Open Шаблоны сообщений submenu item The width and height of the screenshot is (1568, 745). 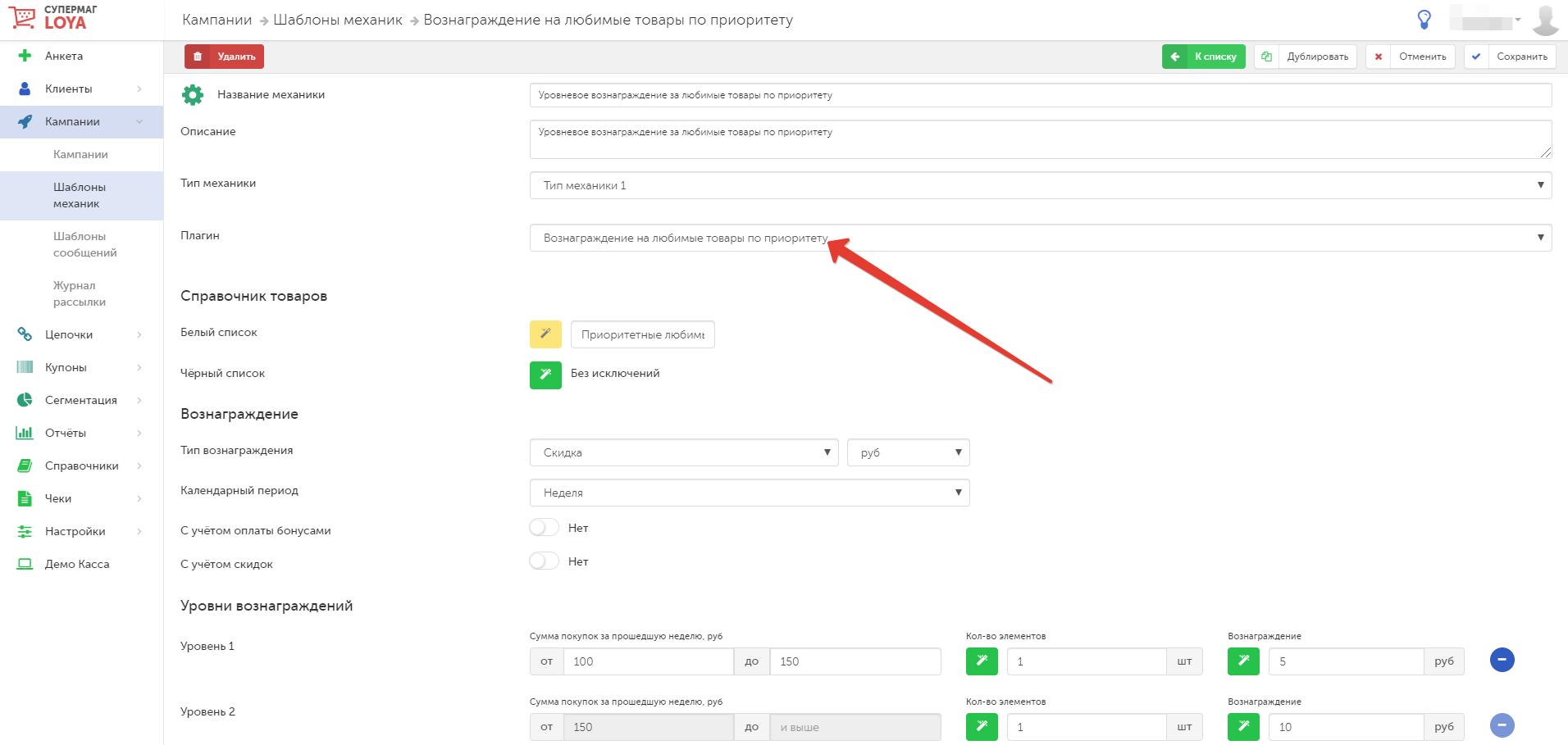click(84, 244)
